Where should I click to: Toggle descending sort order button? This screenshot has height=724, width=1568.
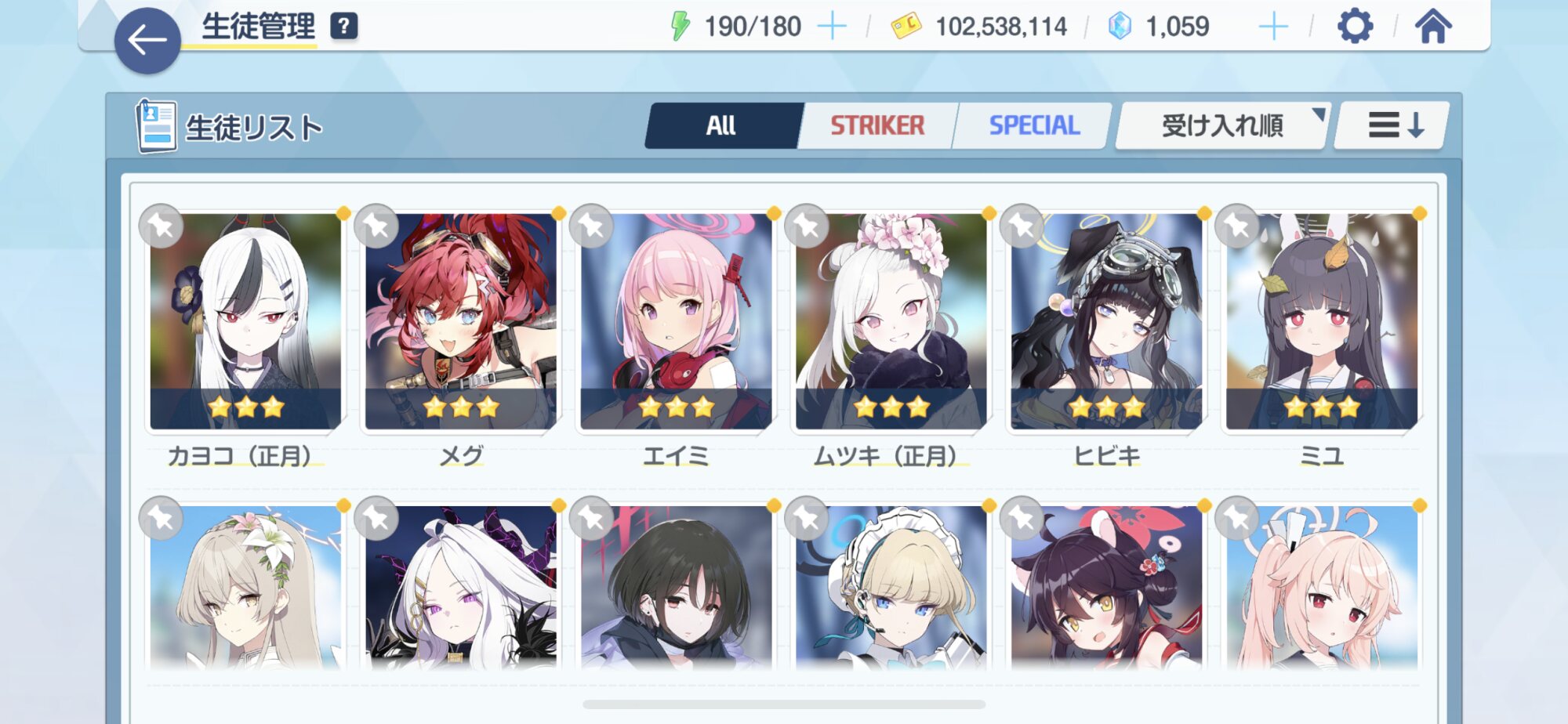(1393, 125)
